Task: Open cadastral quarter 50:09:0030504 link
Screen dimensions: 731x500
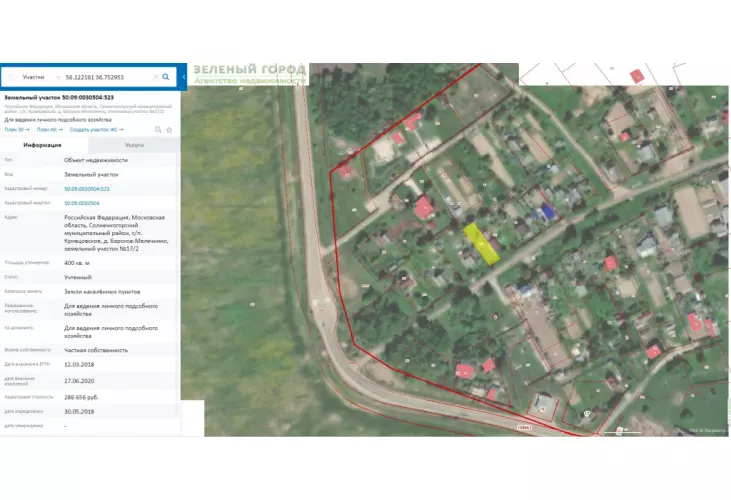Action: tap(82, 202)
